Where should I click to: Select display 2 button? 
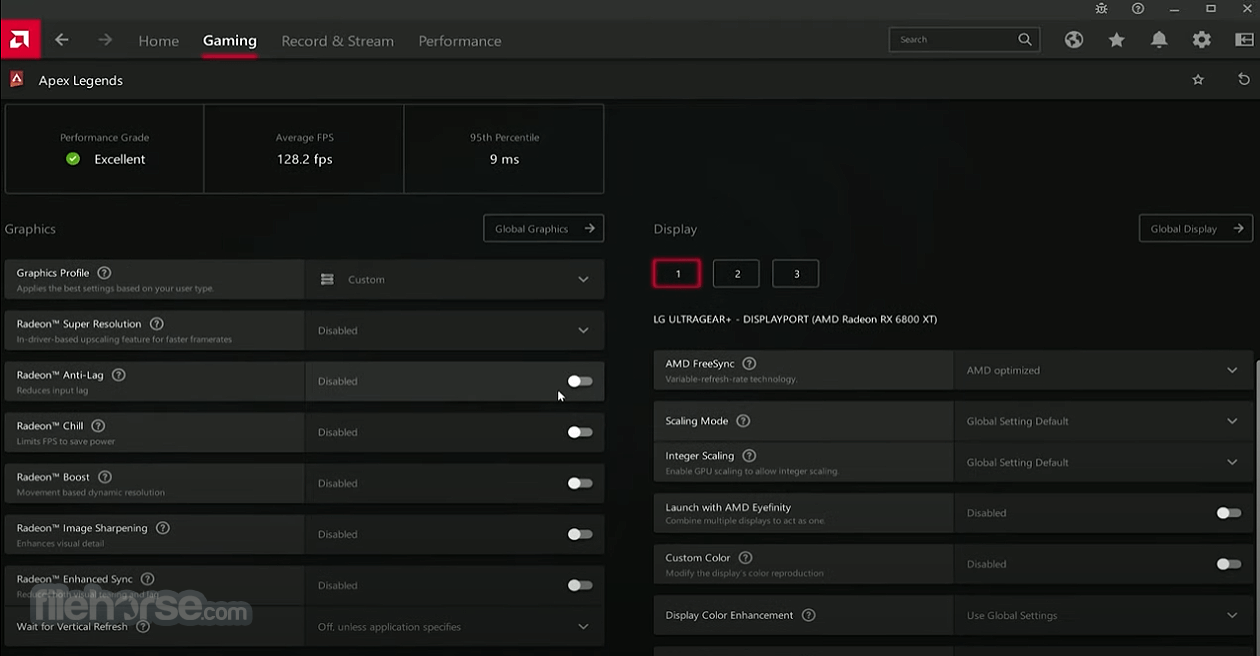coord(736,273)
